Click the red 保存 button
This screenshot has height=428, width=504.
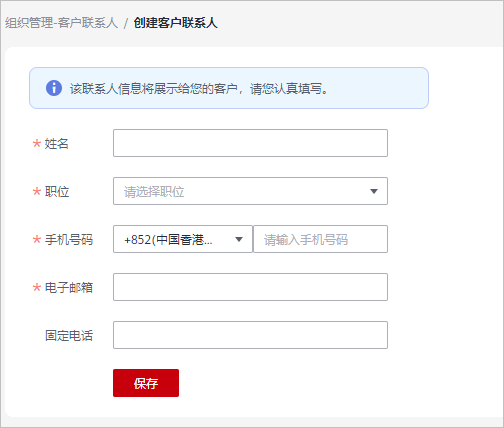[146, 383]
